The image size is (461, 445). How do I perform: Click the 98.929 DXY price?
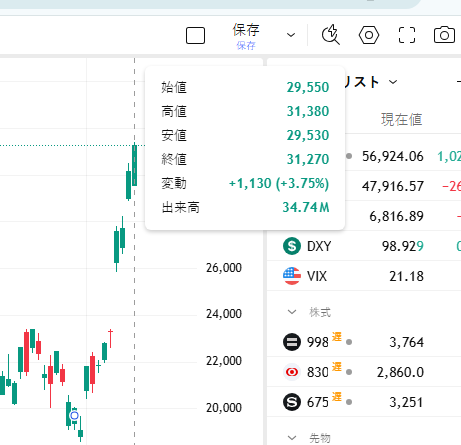[403, 246]
